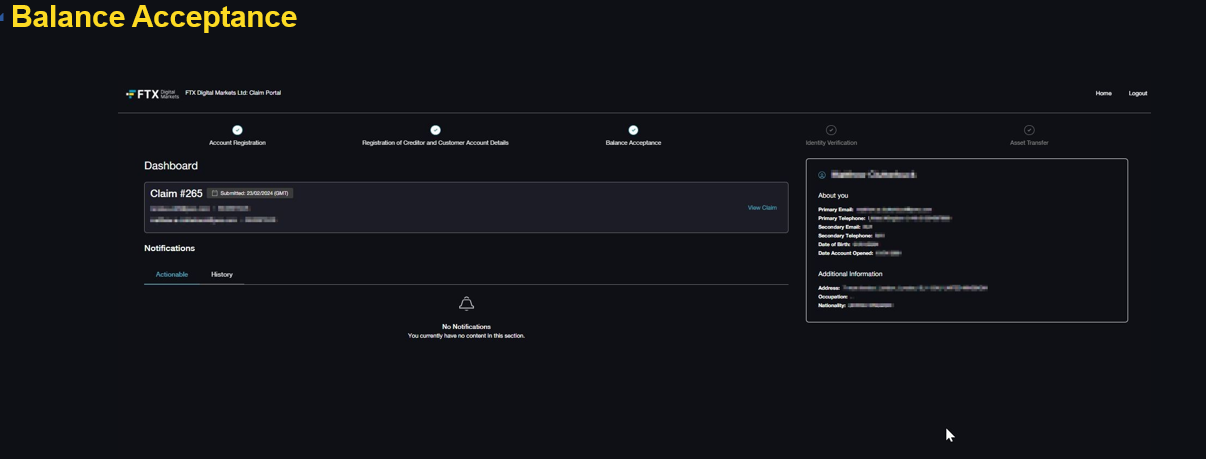Open the View Claim link

762,208
